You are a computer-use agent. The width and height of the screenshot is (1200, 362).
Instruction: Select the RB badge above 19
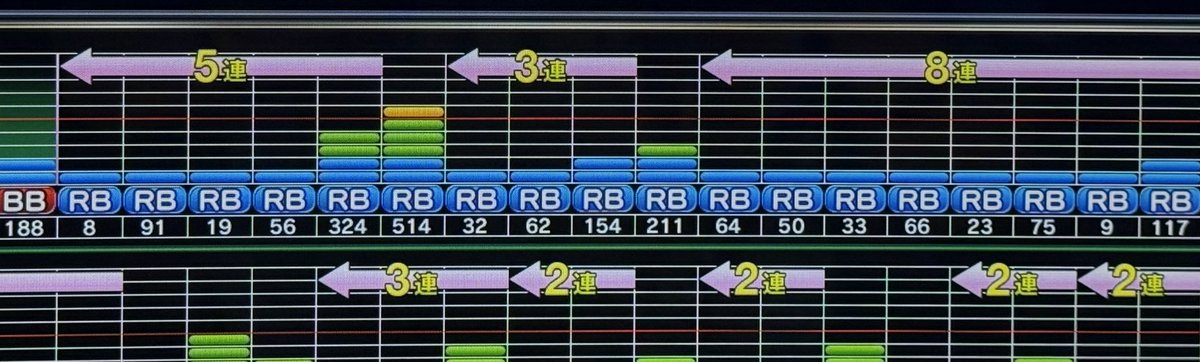[x=219, y=201]
